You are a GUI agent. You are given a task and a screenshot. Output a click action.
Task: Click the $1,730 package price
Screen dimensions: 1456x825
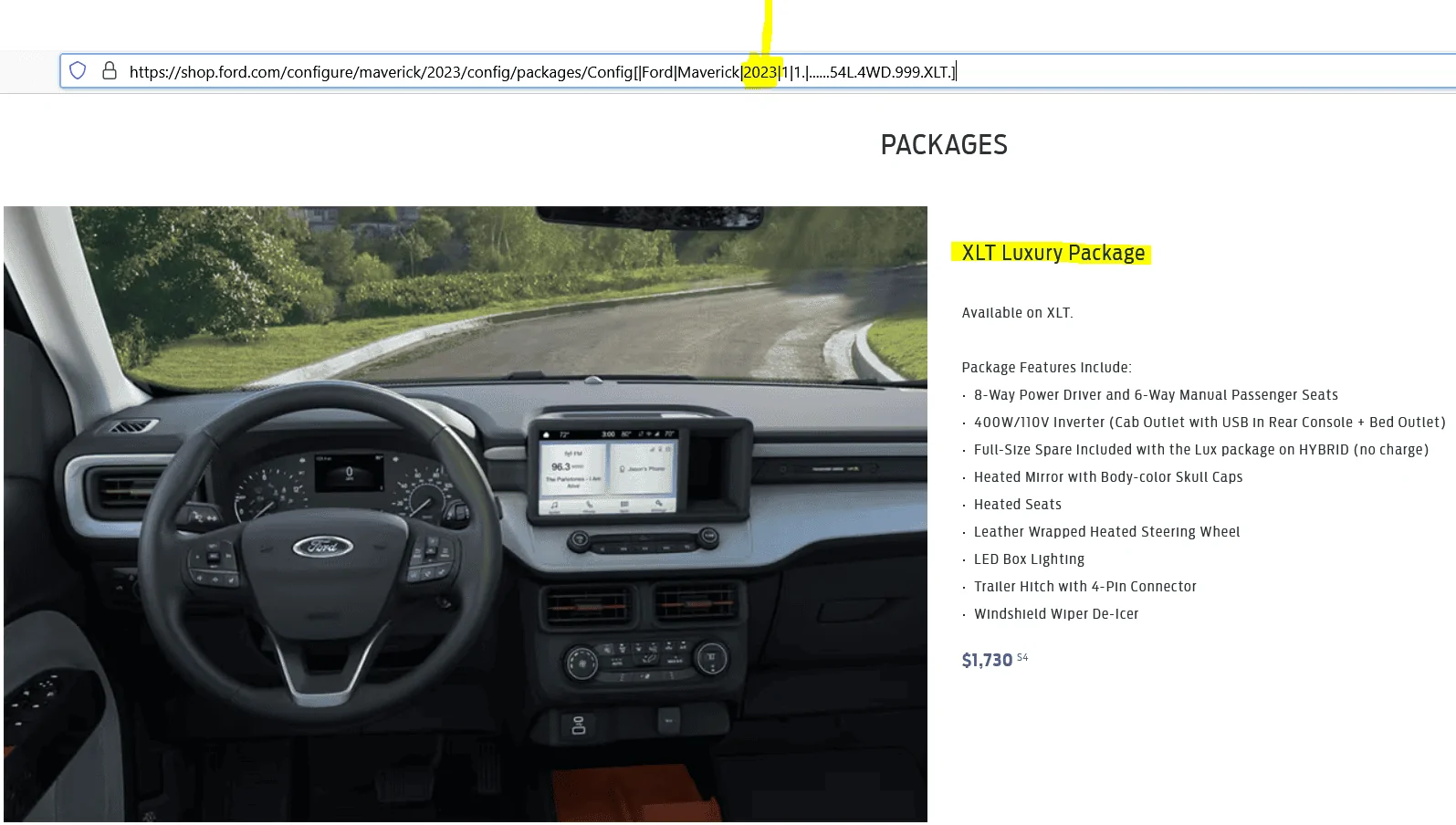click(x=987, y=660)
